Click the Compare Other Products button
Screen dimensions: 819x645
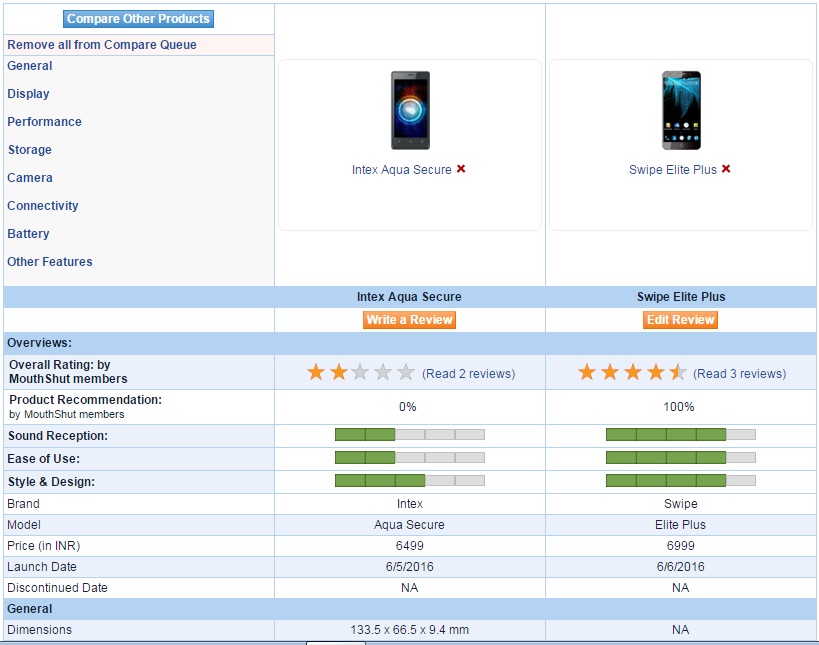(138, 19)
